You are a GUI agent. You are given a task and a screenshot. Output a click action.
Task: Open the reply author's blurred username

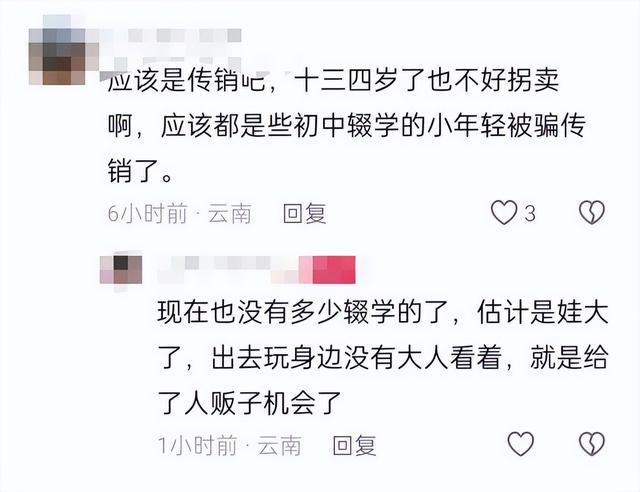229,269
